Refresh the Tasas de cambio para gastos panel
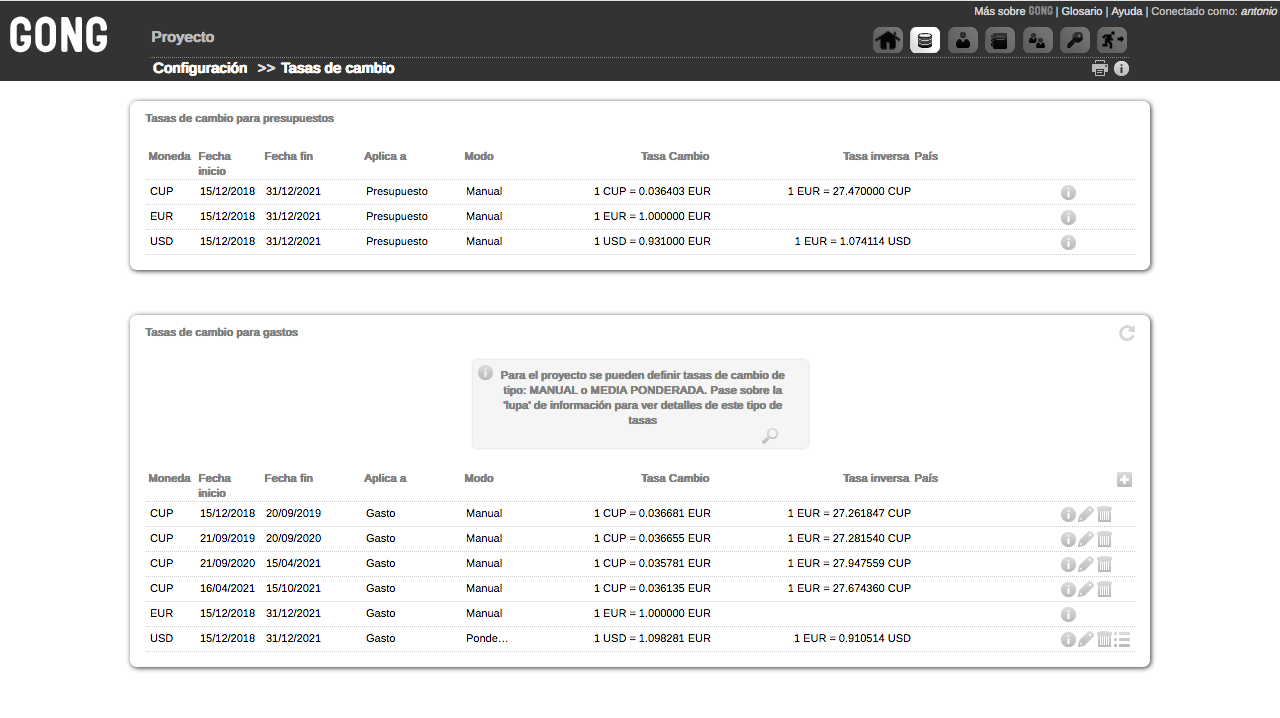 [1127, 333]
